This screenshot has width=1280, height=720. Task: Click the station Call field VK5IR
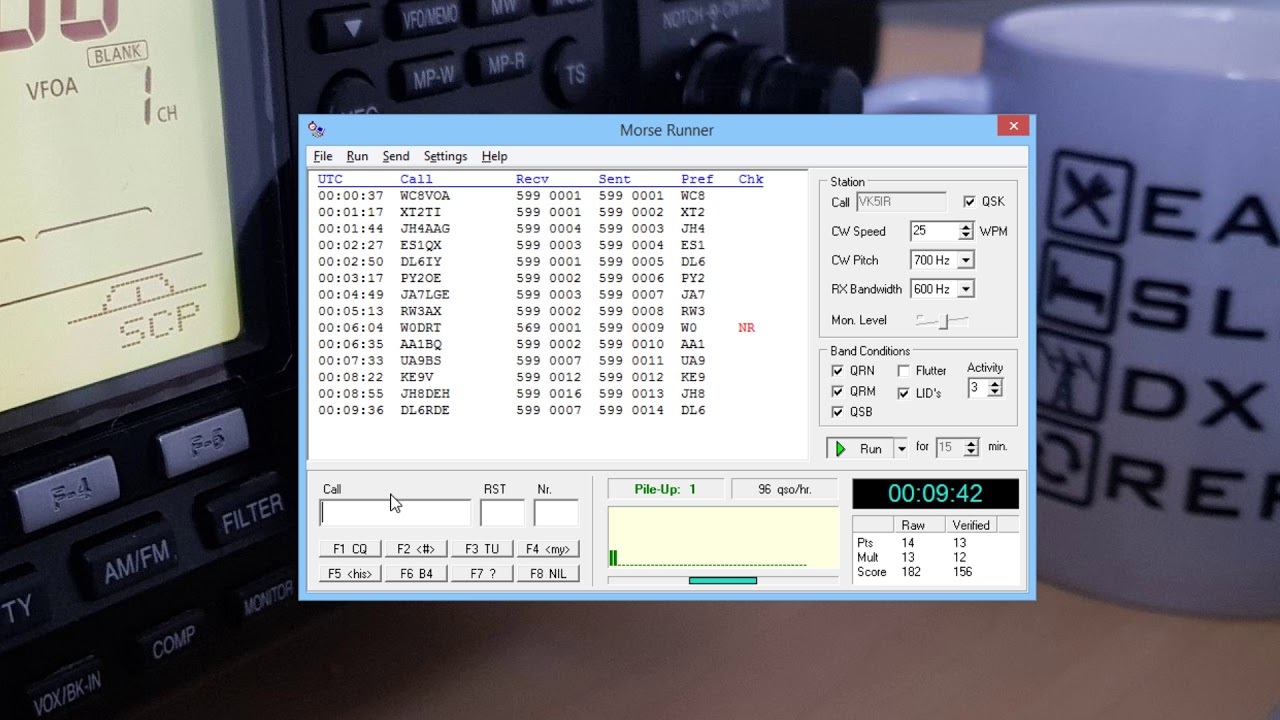[x=901, y=202]
